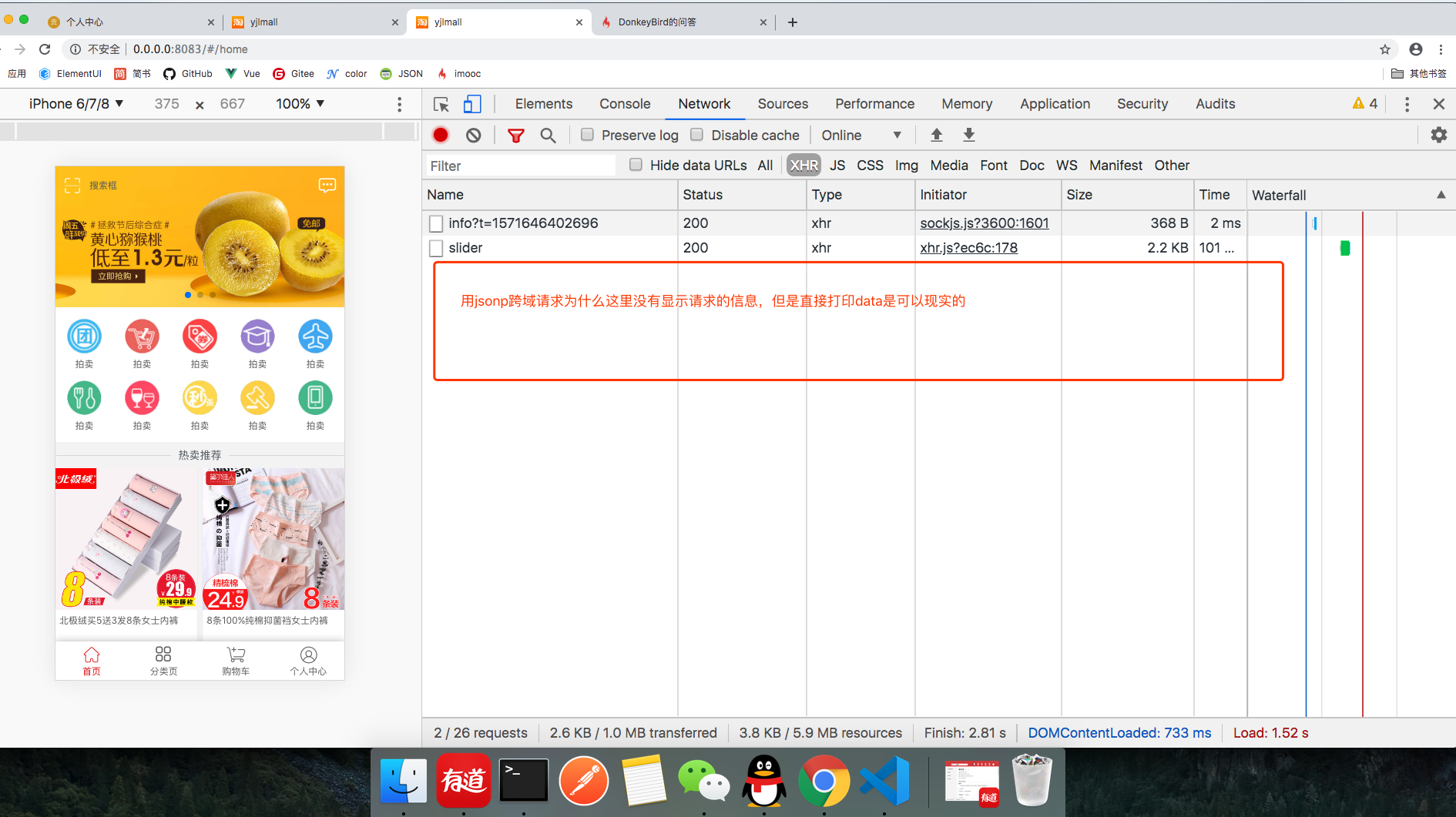The height and width of the screenshot is (817, 1456).
Task: Open the Online throttling dropdown
Action: point(861,136)
